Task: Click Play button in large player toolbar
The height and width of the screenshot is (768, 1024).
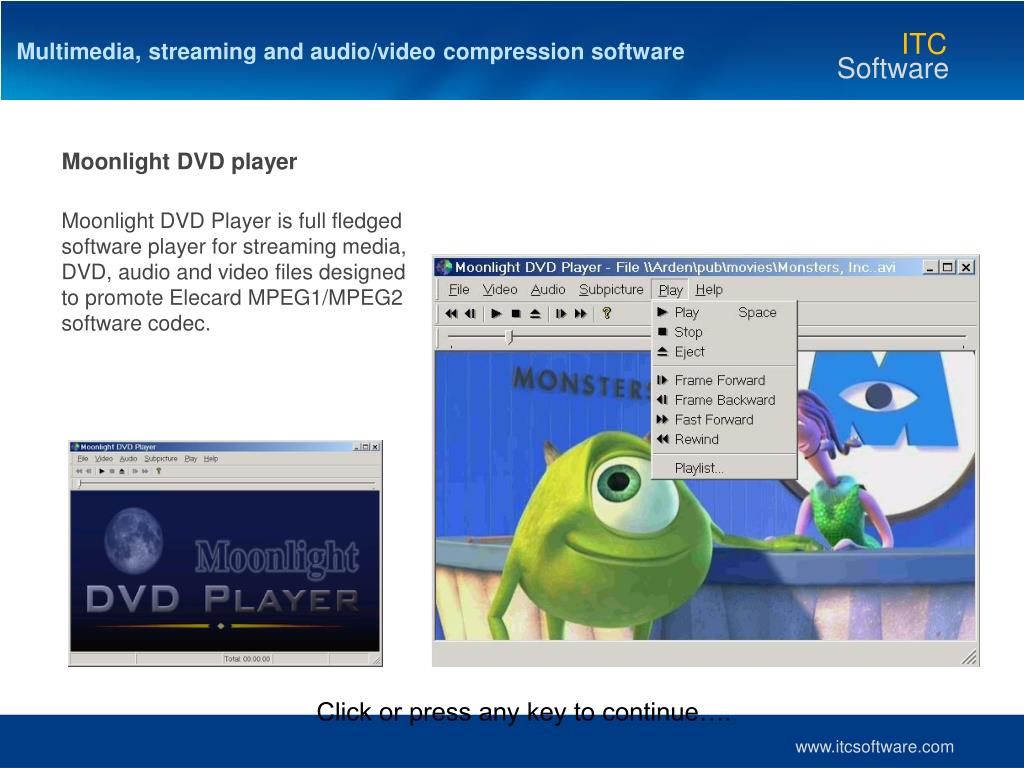Action: coord(496,313)
